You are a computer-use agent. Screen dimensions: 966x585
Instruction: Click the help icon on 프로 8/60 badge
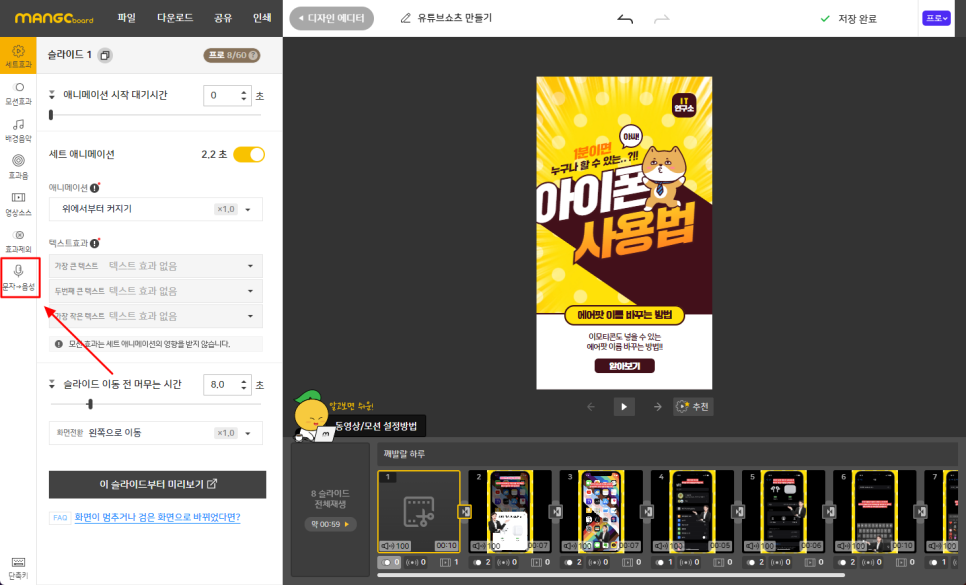253,55
